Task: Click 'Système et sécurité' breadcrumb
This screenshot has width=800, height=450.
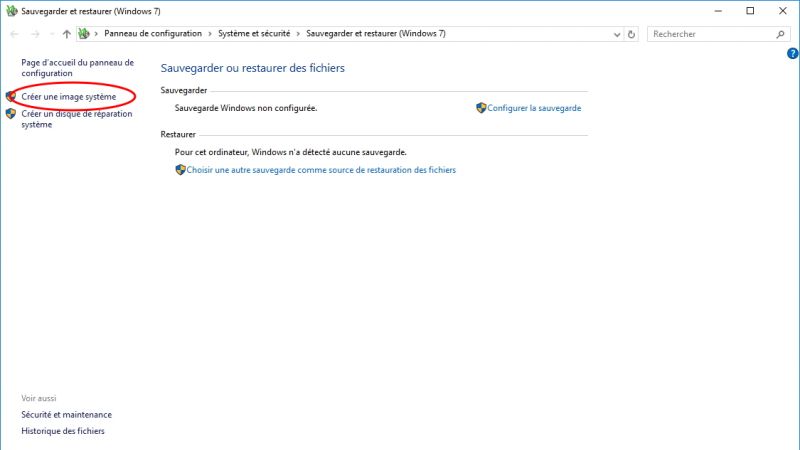Action: pyautogui.click(x=254, y=34)
